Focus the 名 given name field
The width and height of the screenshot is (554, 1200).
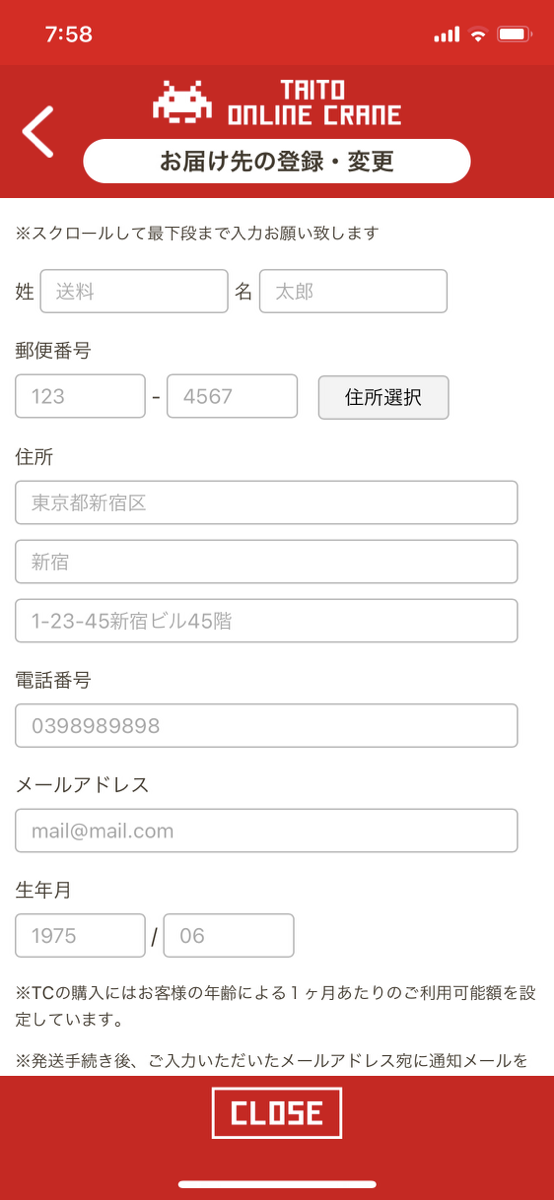pyautogui.click(x=353, y=292)
